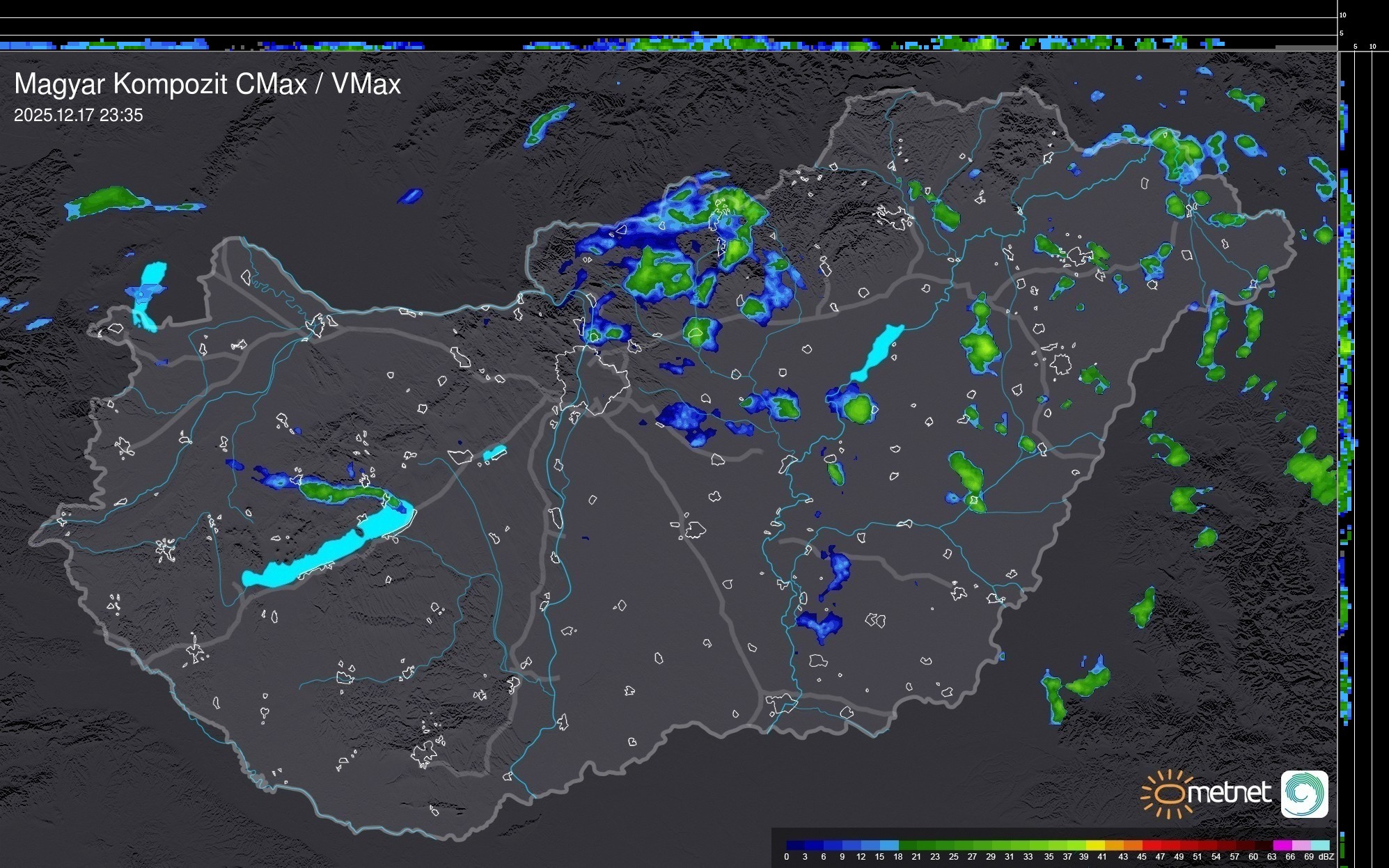
Task: Click the magenta 63 dBZ legend swatch
Action: [x=1281, y=846]
